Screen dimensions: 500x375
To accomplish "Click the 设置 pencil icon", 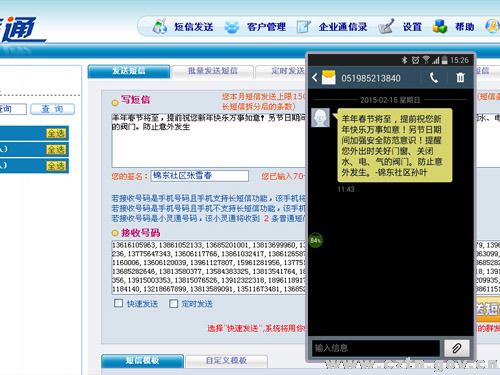I will [386, 27].
